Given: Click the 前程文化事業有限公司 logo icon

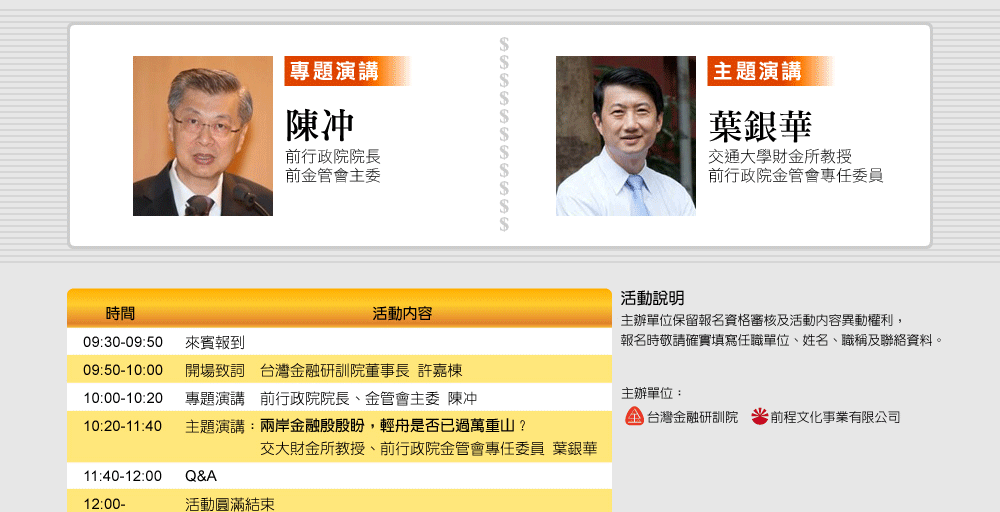Looking at the screenshot, I should pos(759,417).
